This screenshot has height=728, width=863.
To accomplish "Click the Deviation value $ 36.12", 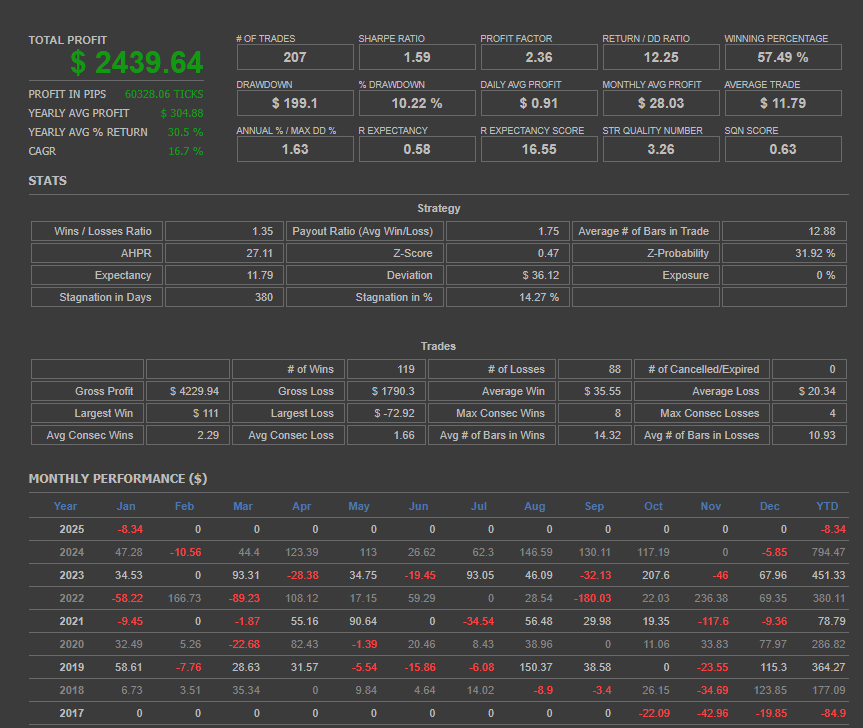I will click(540, 275).
